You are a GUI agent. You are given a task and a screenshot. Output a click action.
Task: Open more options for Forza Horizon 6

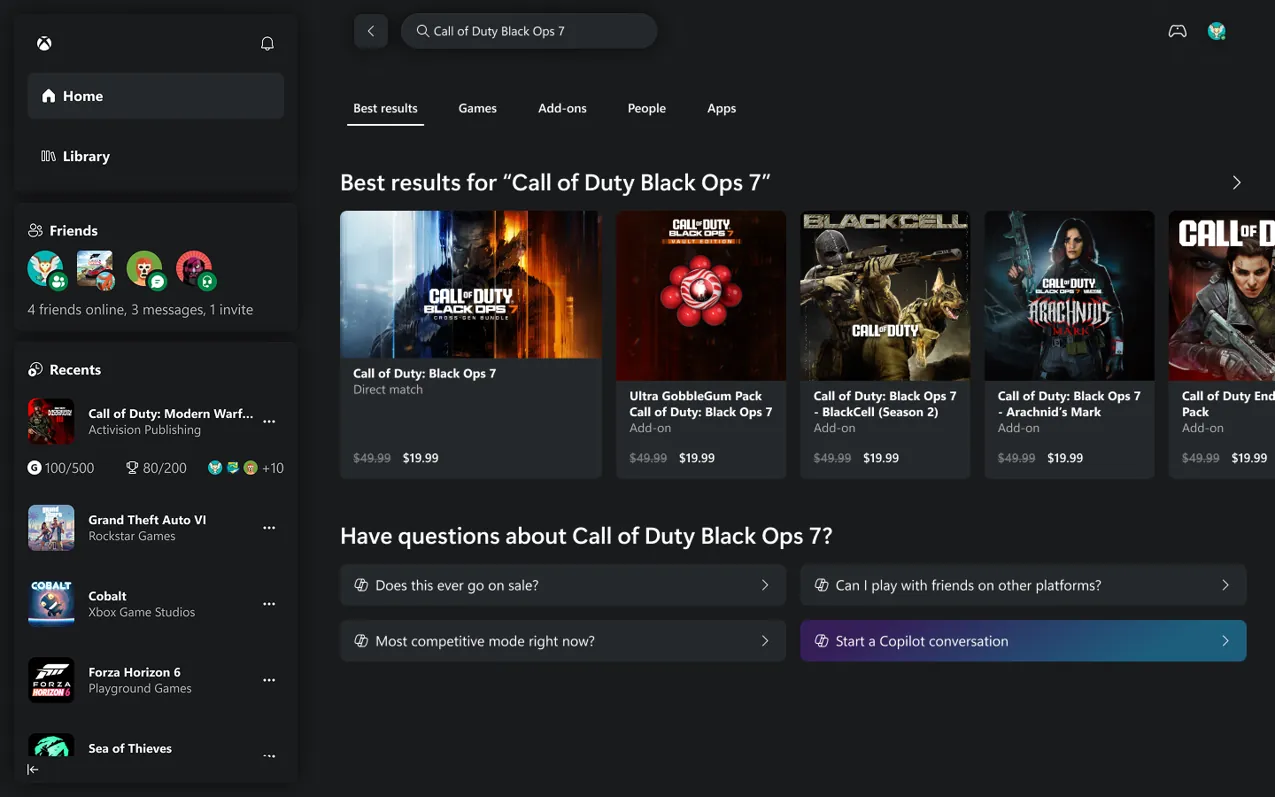coord(269,680)
